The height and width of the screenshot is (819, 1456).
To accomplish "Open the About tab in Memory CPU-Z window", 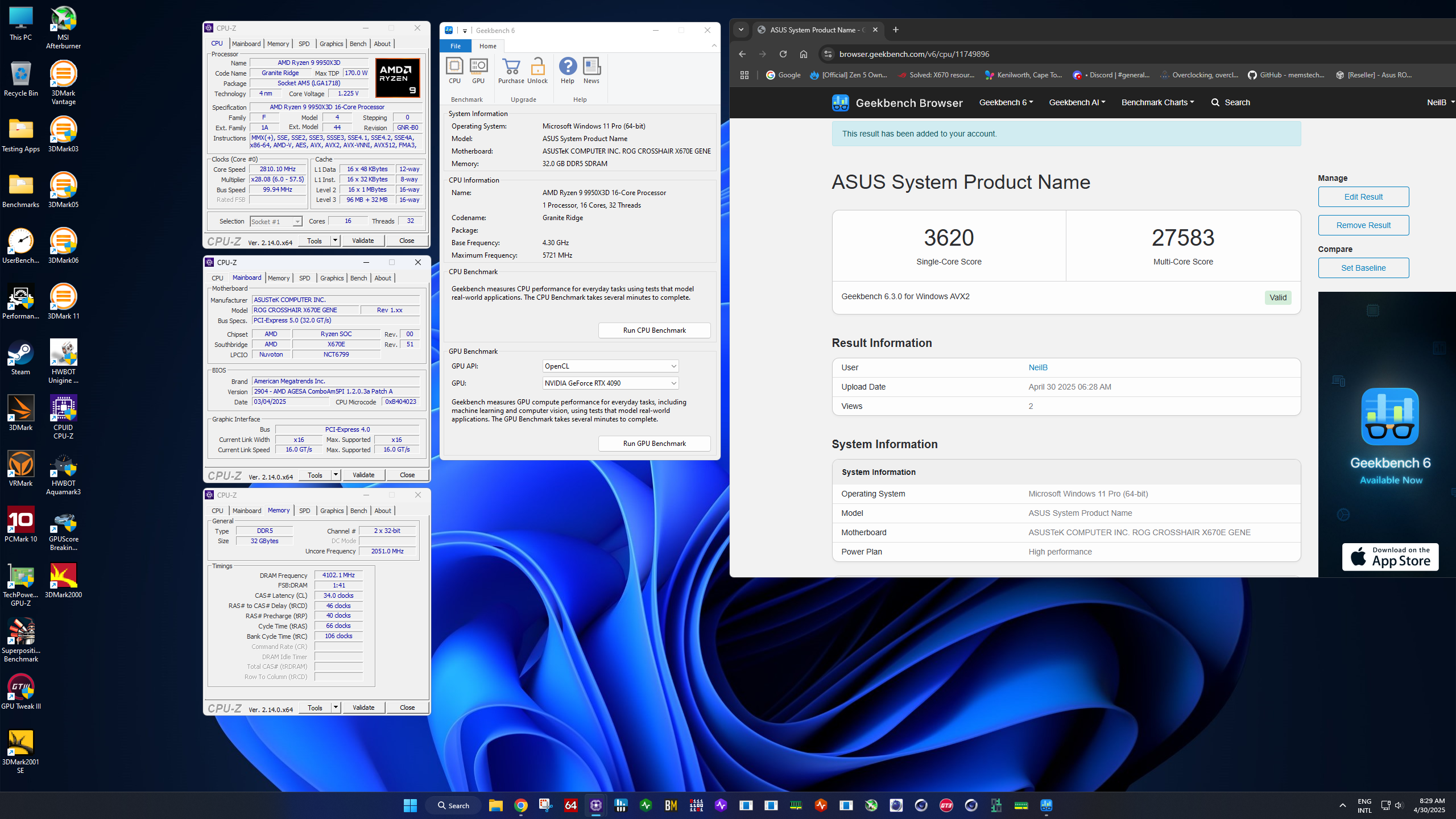I will [383, 511].
